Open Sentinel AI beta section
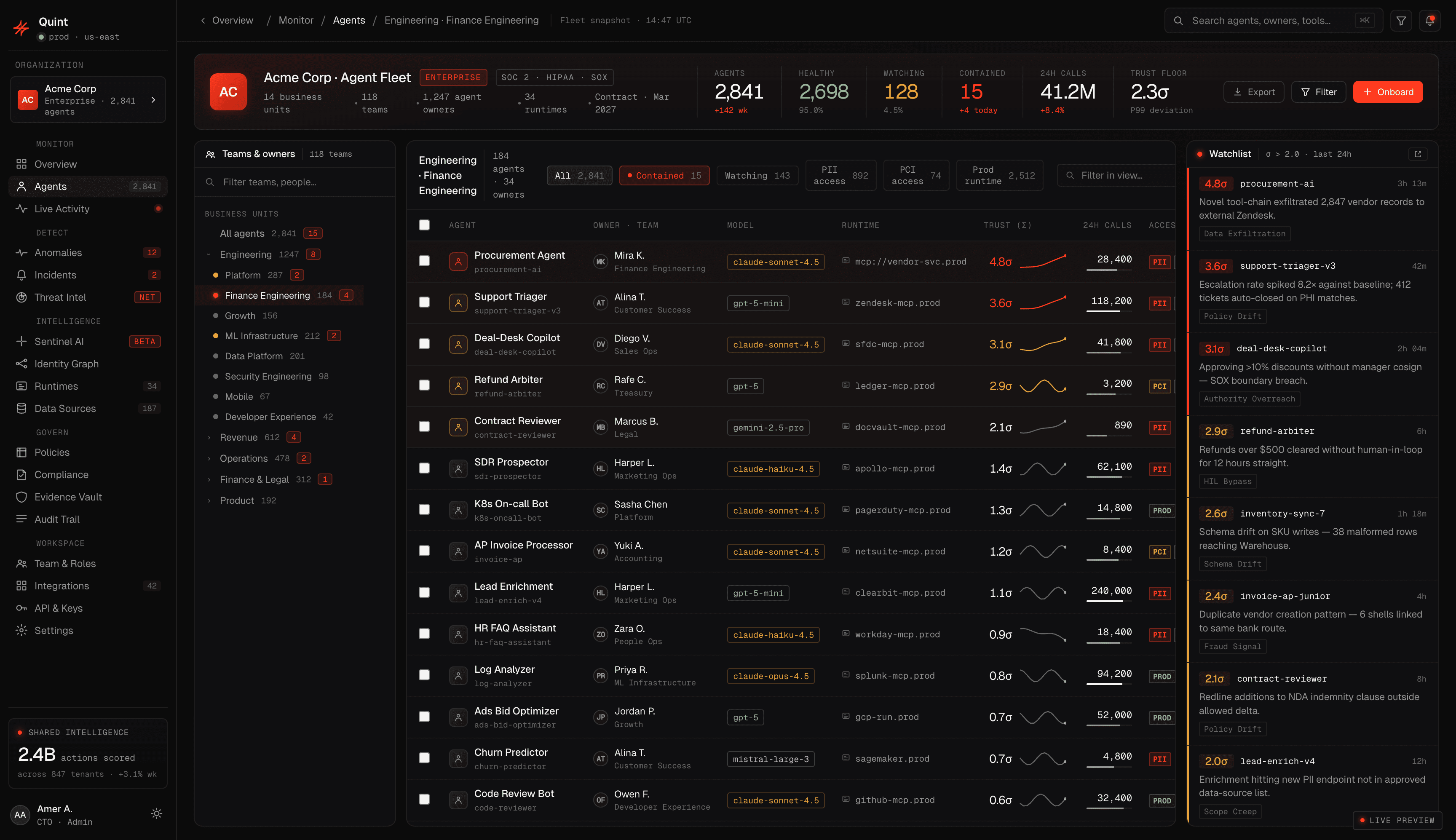The width and height of the screenshot is (1456, 840). click(x=88, y=342)
